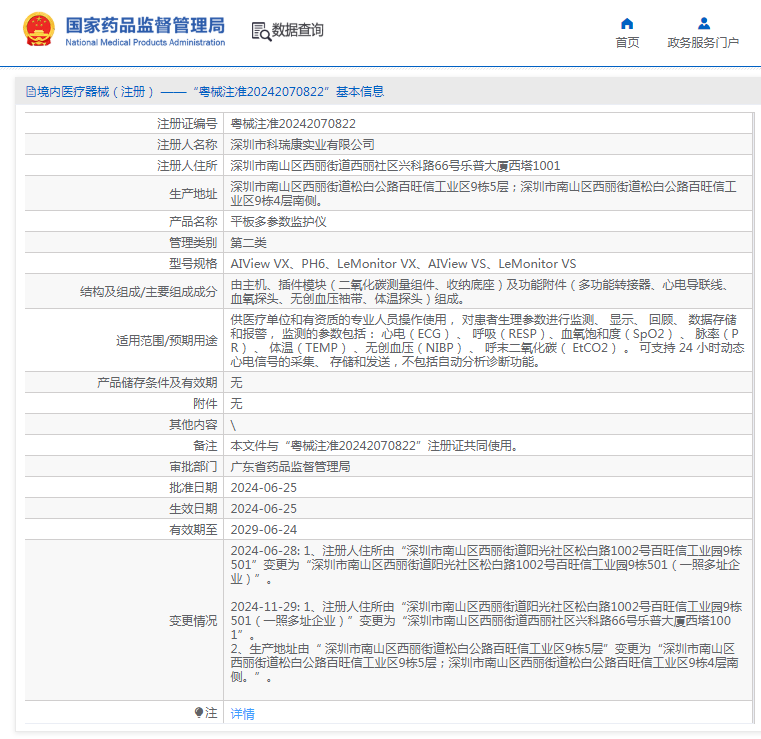Click the 有效期至 row label
The height and width of the screenshot is (739, 761).
[193, 529]
